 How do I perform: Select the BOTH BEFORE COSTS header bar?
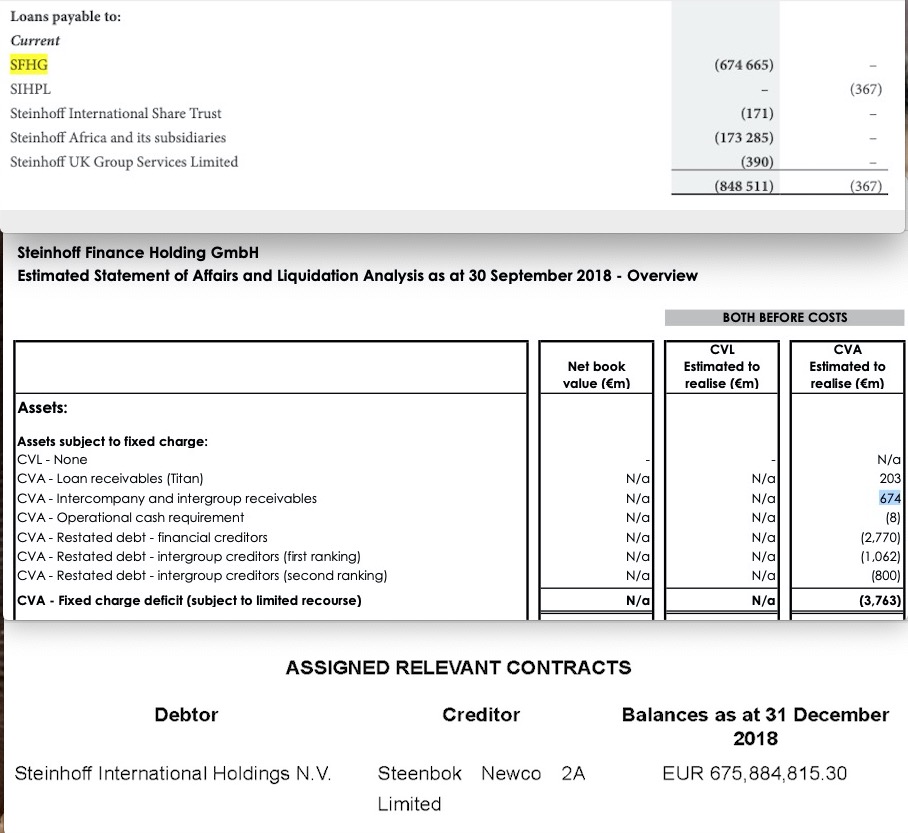click(x=784, y=317)
